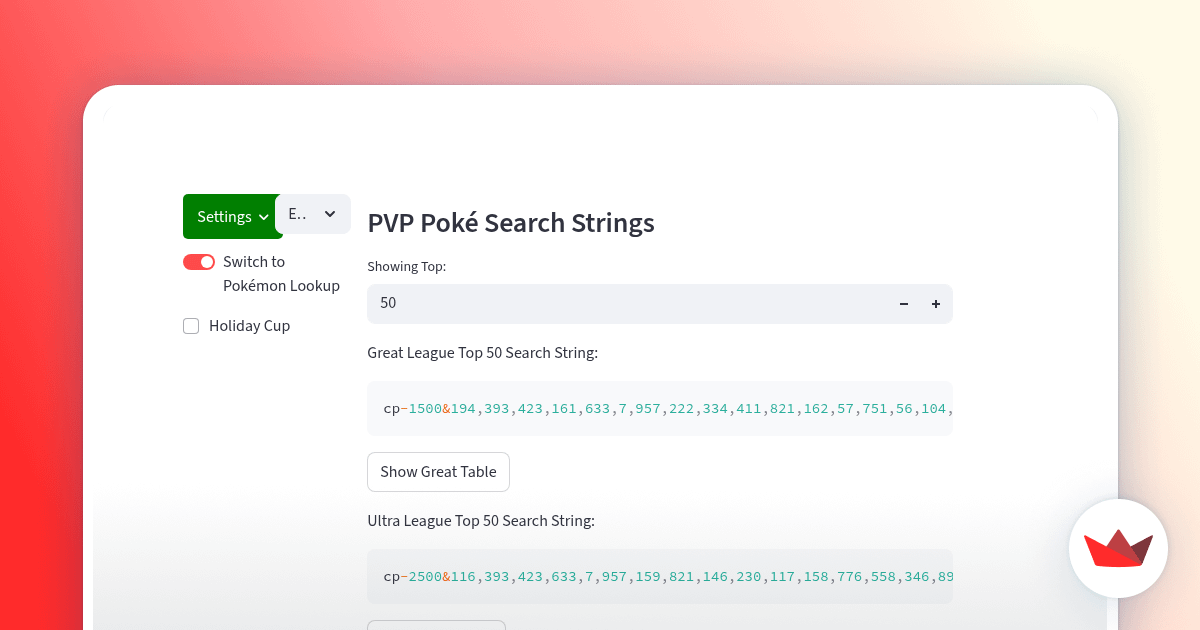
Task: Click the 'Showing Top:' field label
Action: pos(406,267)
